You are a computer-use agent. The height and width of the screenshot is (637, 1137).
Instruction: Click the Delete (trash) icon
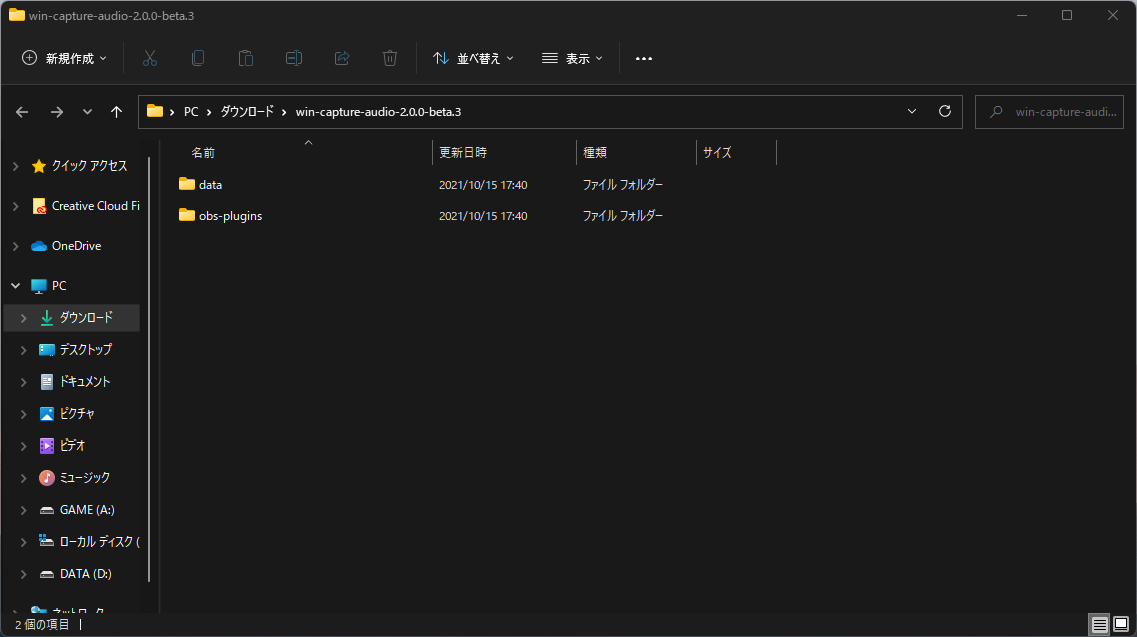pyautogui.click(x=390, y=58)
